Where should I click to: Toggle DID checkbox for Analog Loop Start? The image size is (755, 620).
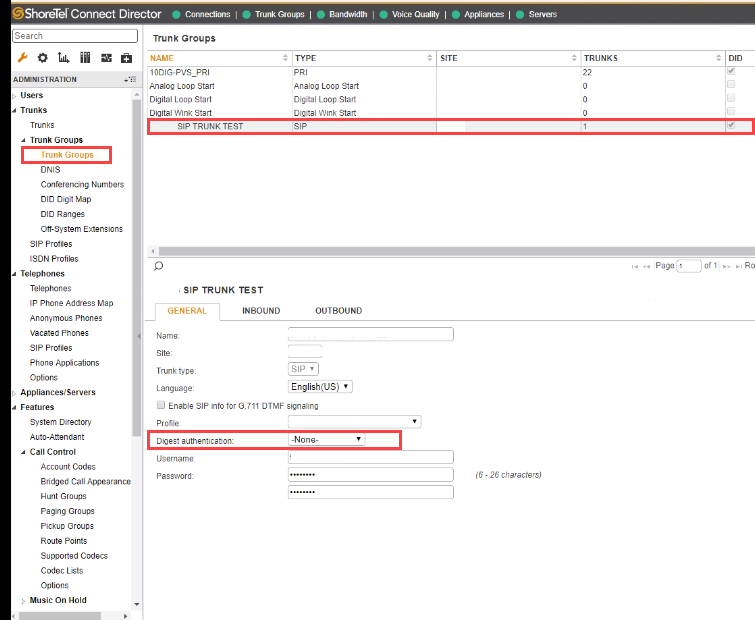(731, 84)
